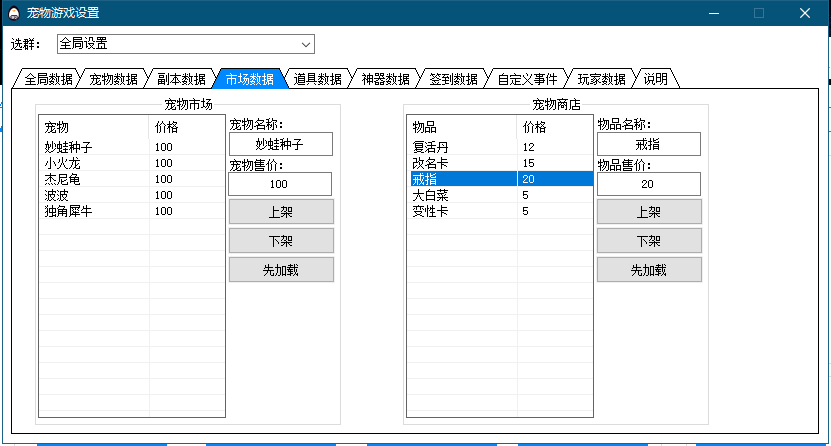Select 小火龙 in the pet list

click(x=62, y=163)
